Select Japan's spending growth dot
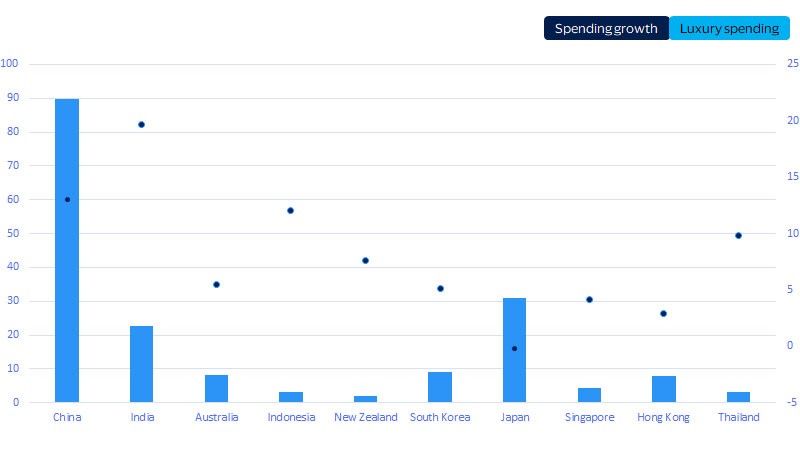The image size is (800, 450). [514, 349]
